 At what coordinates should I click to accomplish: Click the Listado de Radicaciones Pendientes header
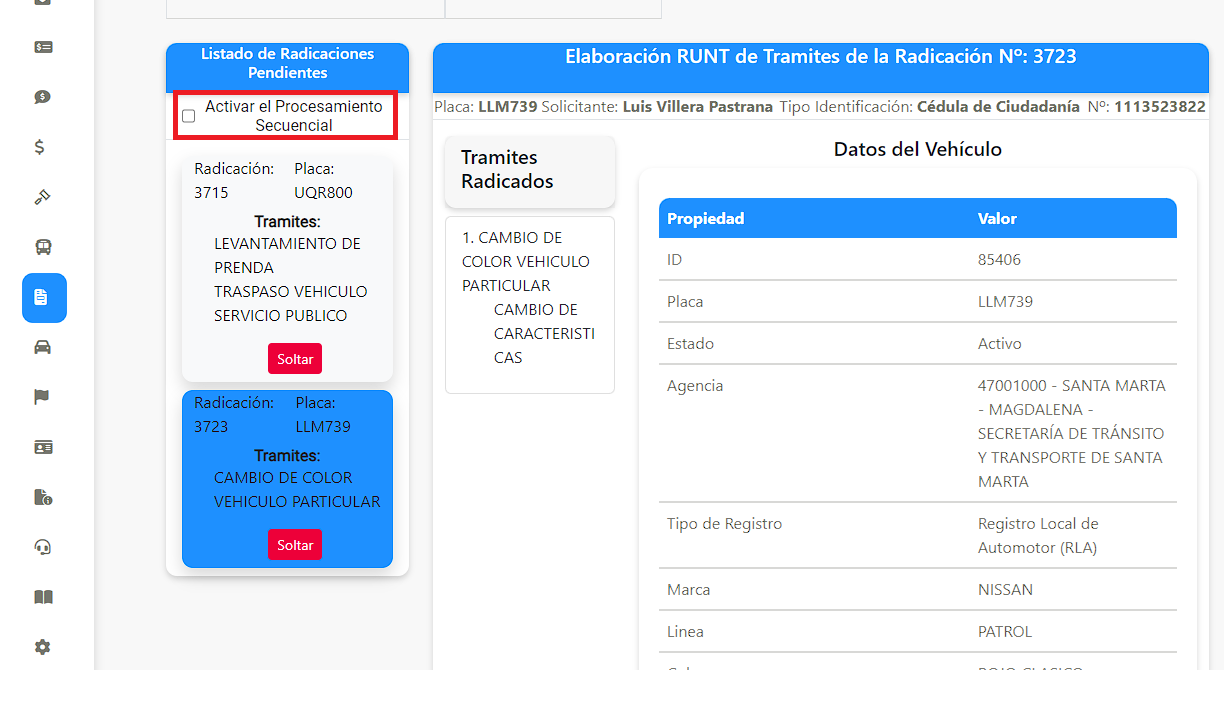(x=287, y=63)
